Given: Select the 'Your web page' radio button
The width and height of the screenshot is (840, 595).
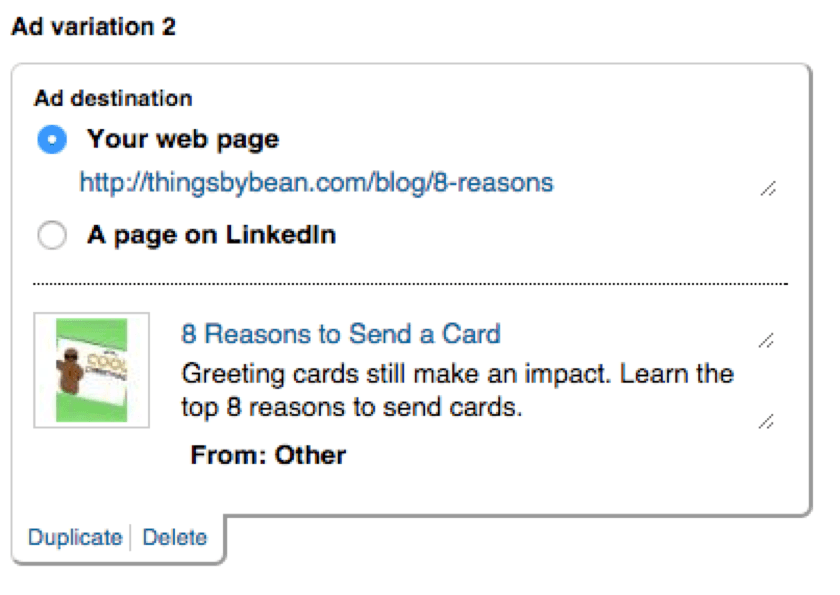Looking at the screenshot, I should coord(52,139).
